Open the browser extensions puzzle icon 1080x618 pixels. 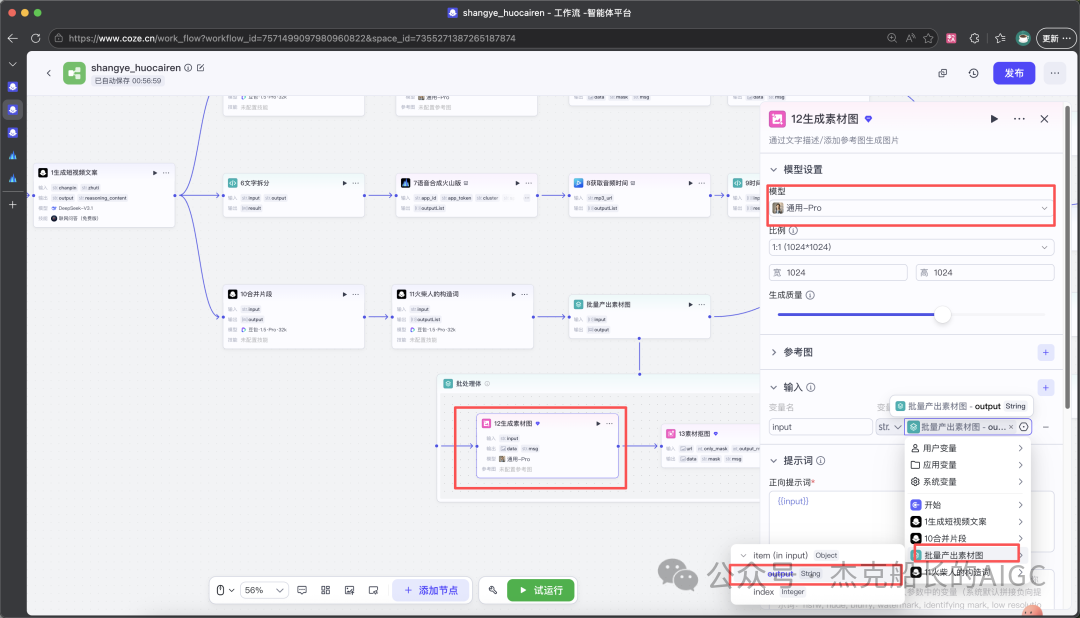975,38
